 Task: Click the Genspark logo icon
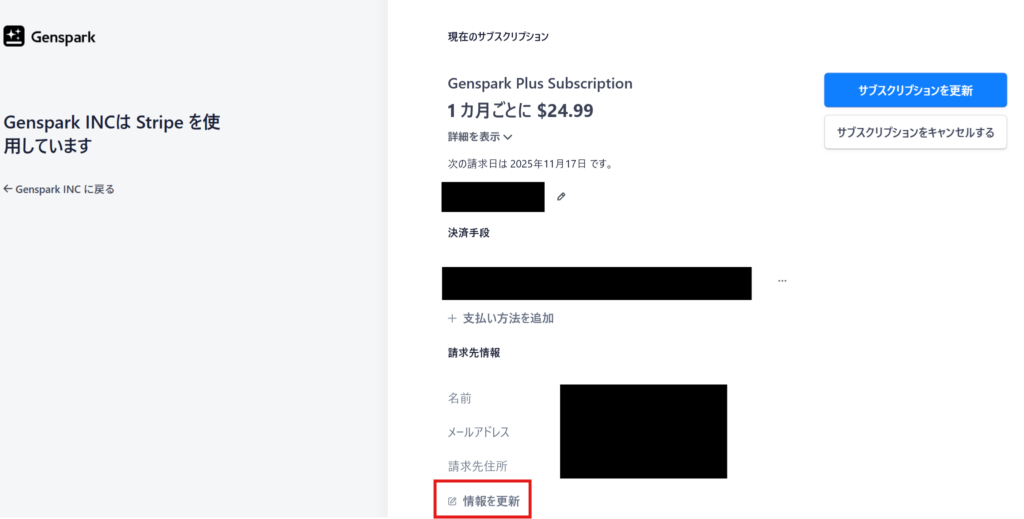click(x=14, y=37)
